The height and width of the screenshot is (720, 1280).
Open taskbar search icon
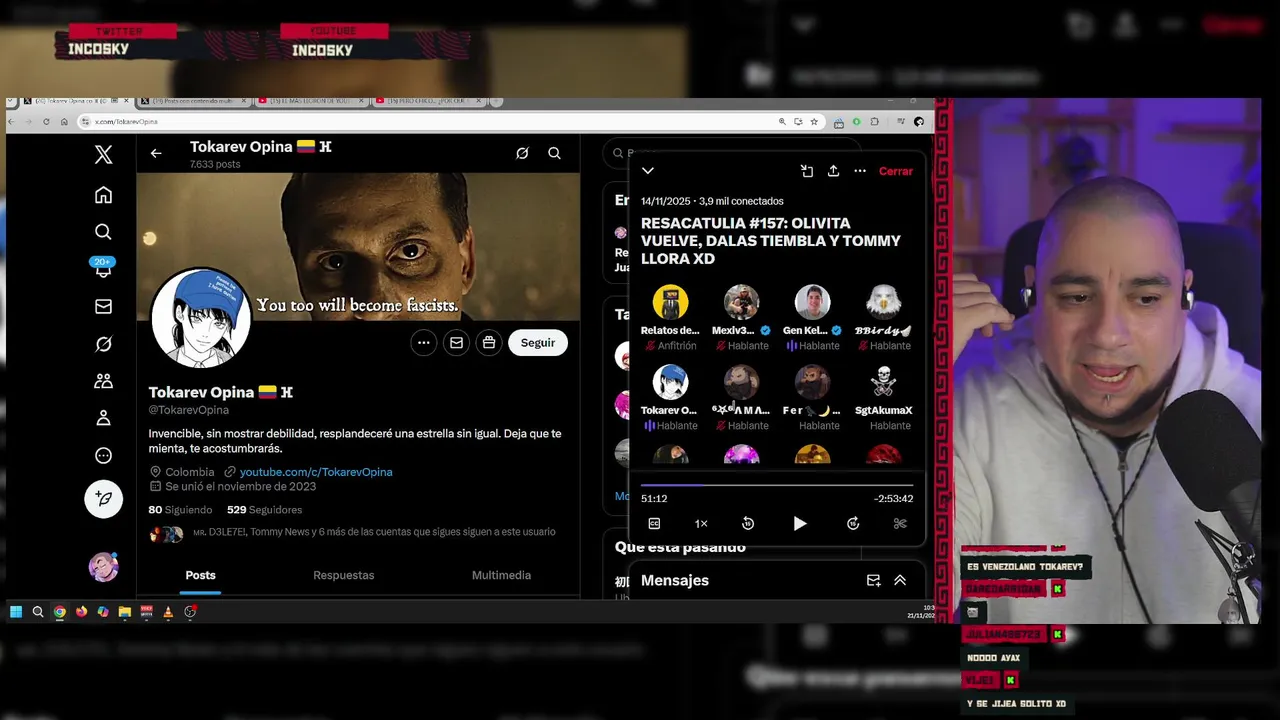[38, 612]
